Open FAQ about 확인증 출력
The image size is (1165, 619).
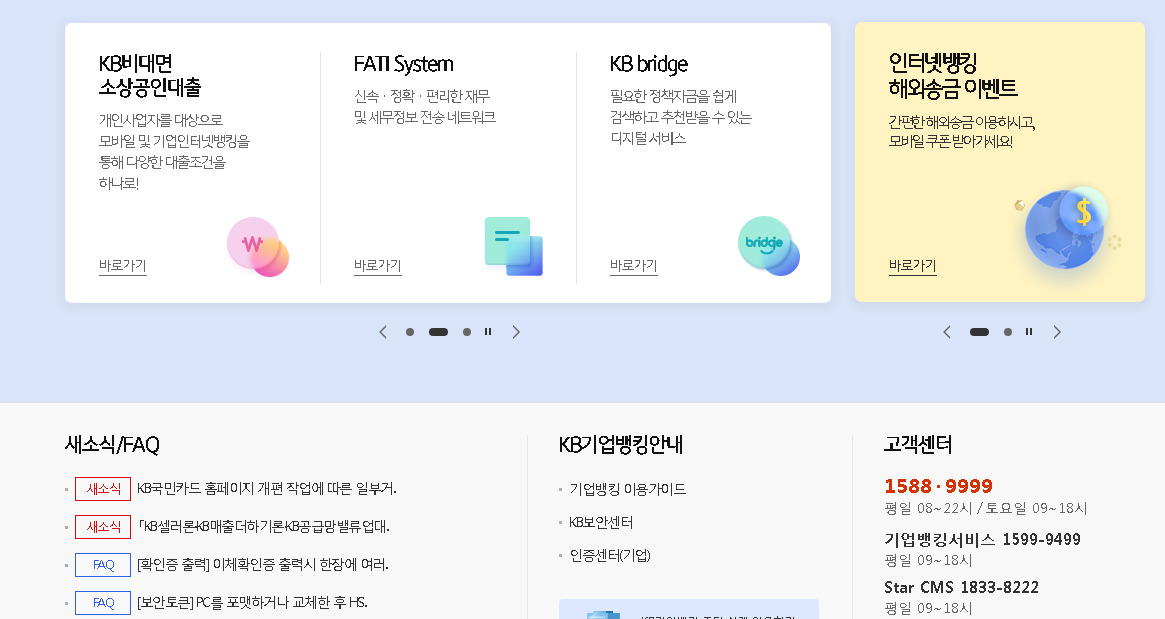tap(263, 564)
